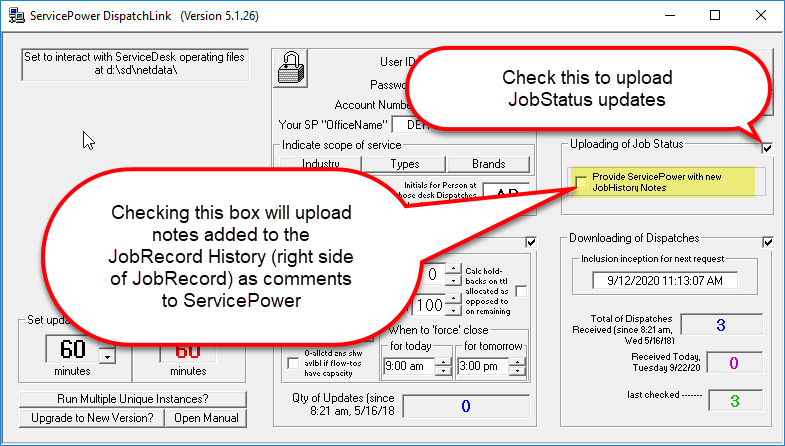
Task: Click Run Multiple Unique Instances?
Action: [x=133, y=399]
